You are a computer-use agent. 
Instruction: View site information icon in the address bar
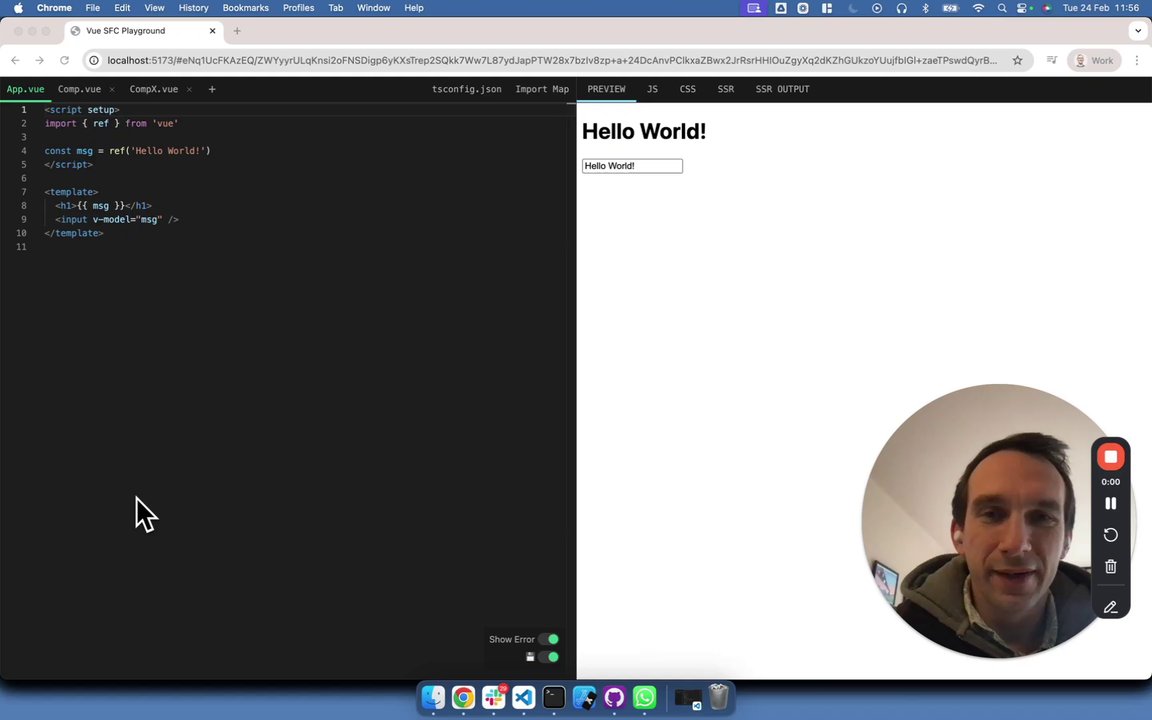pos(94,60)
